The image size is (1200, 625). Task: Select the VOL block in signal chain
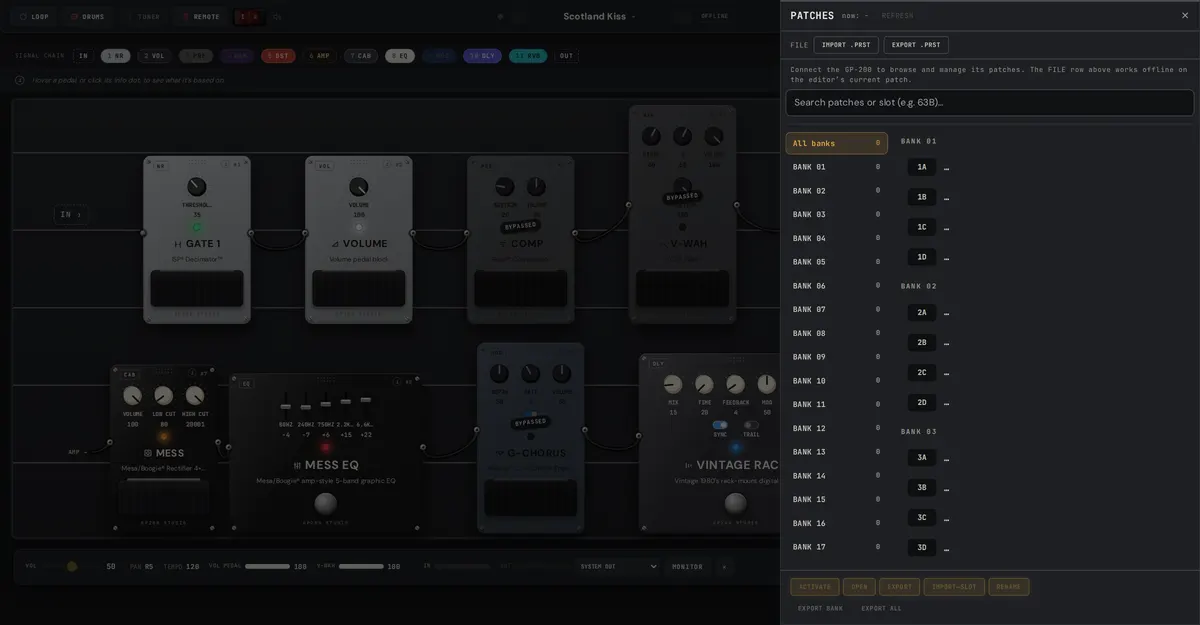click(x=154, y=56)
